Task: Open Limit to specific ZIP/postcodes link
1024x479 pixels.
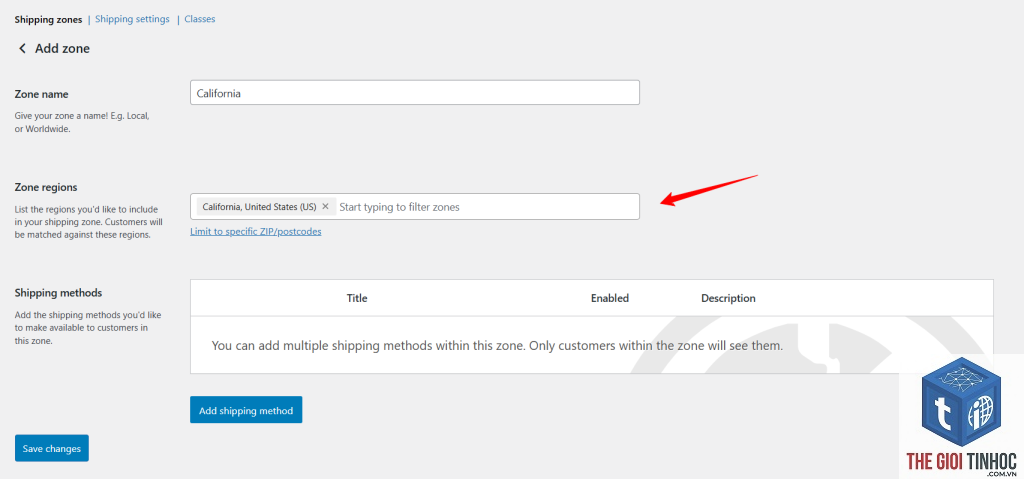Action: [255, 231]
